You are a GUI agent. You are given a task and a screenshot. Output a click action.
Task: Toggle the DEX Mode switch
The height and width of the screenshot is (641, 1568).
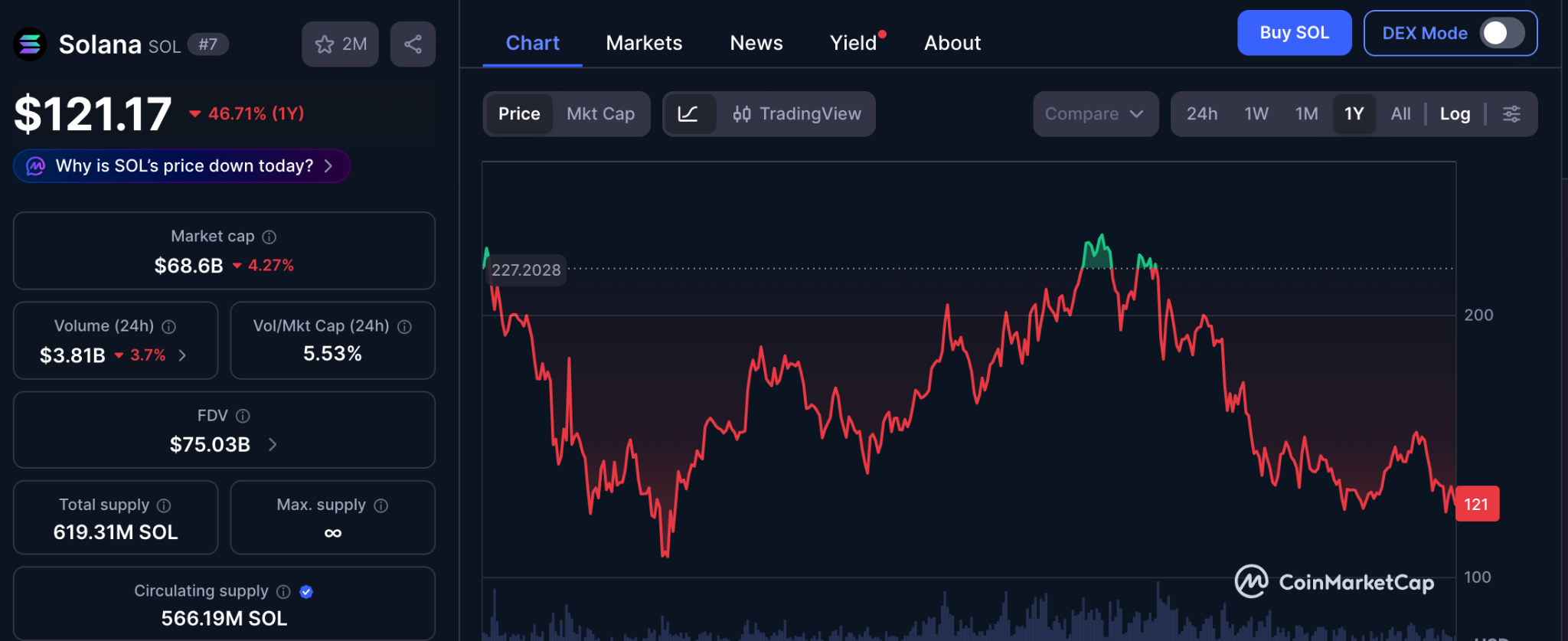coord(1501,33)
